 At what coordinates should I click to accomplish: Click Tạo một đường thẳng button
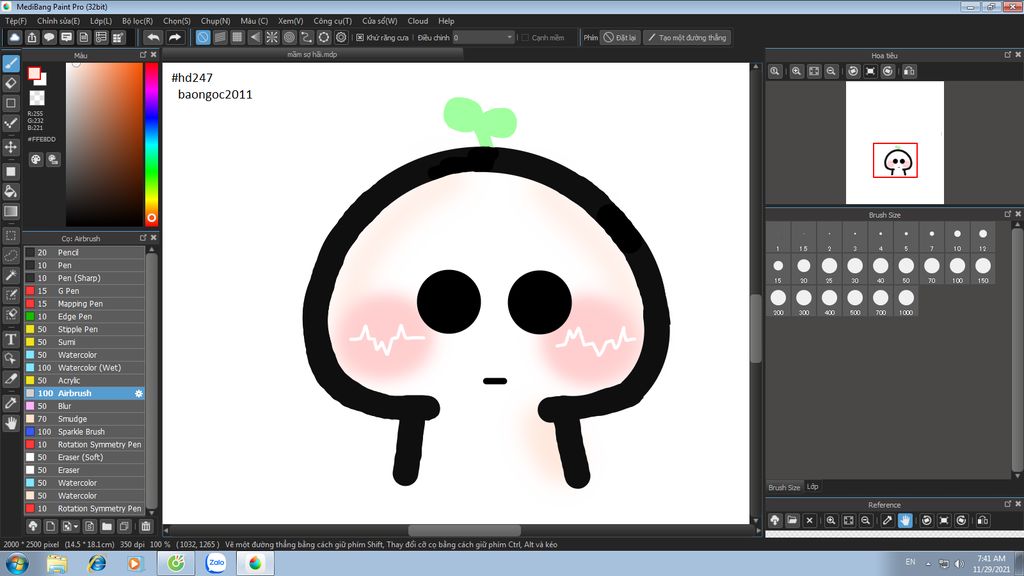(686, 37)
